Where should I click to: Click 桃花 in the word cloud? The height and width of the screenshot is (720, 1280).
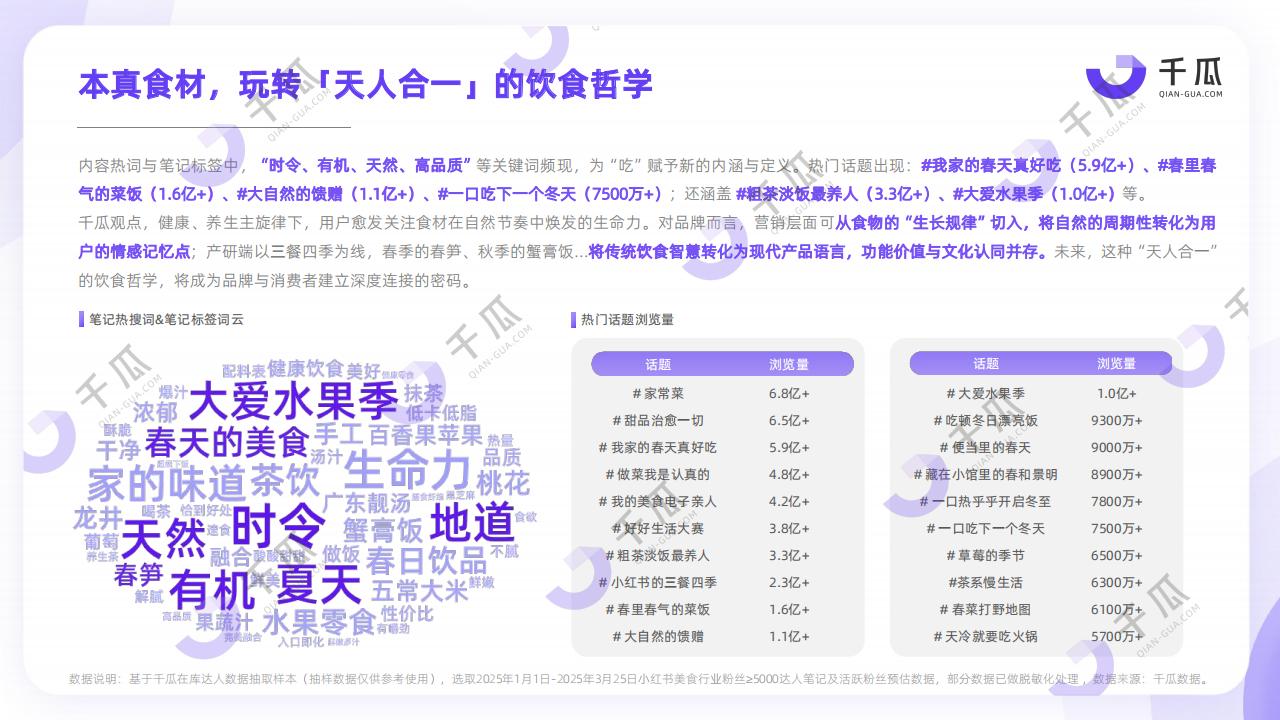(503, 484)
